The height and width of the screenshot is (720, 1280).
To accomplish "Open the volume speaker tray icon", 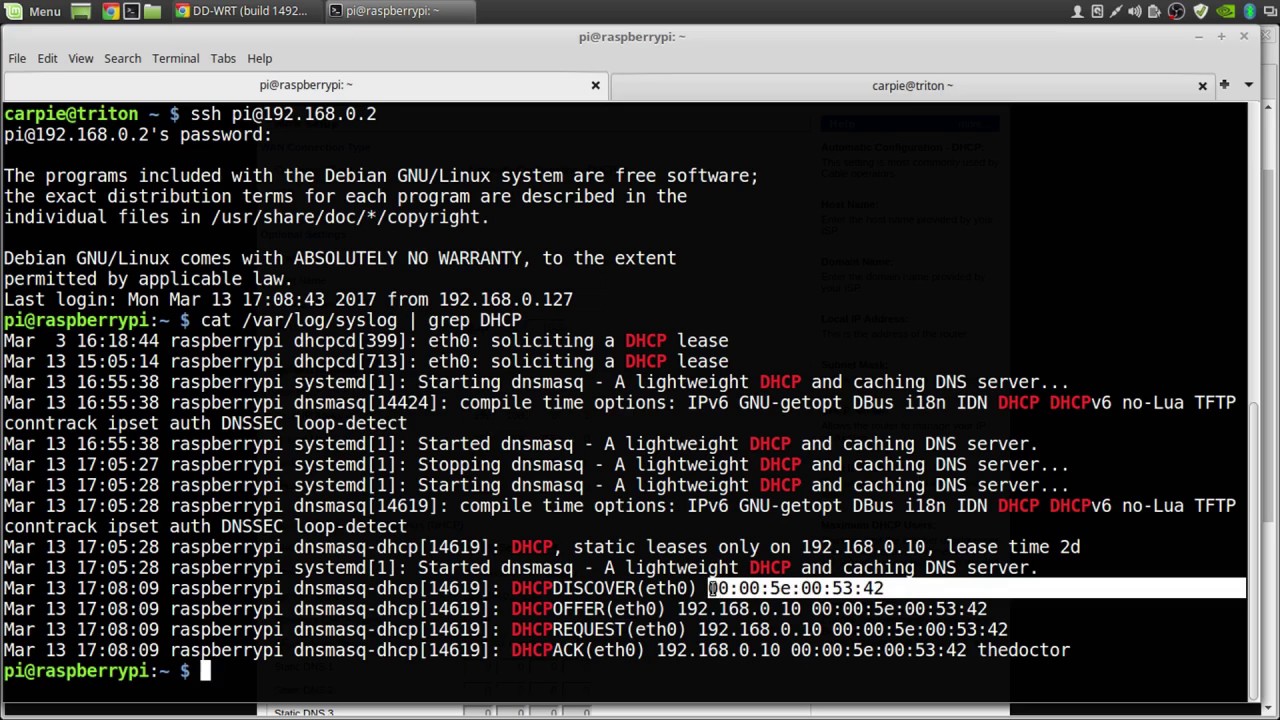I will point(1135,11).
